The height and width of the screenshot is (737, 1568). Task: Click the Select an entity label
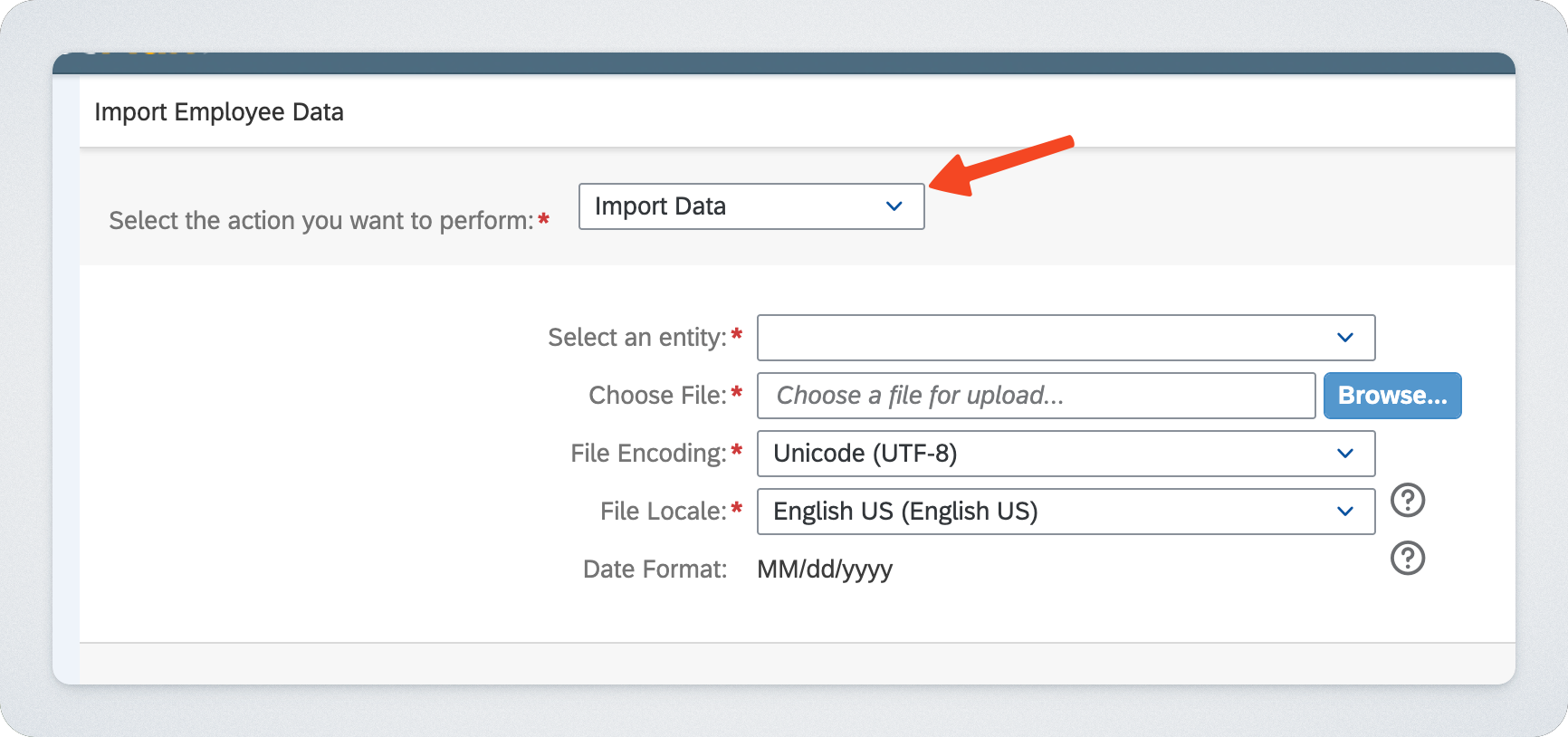(636, 338)
